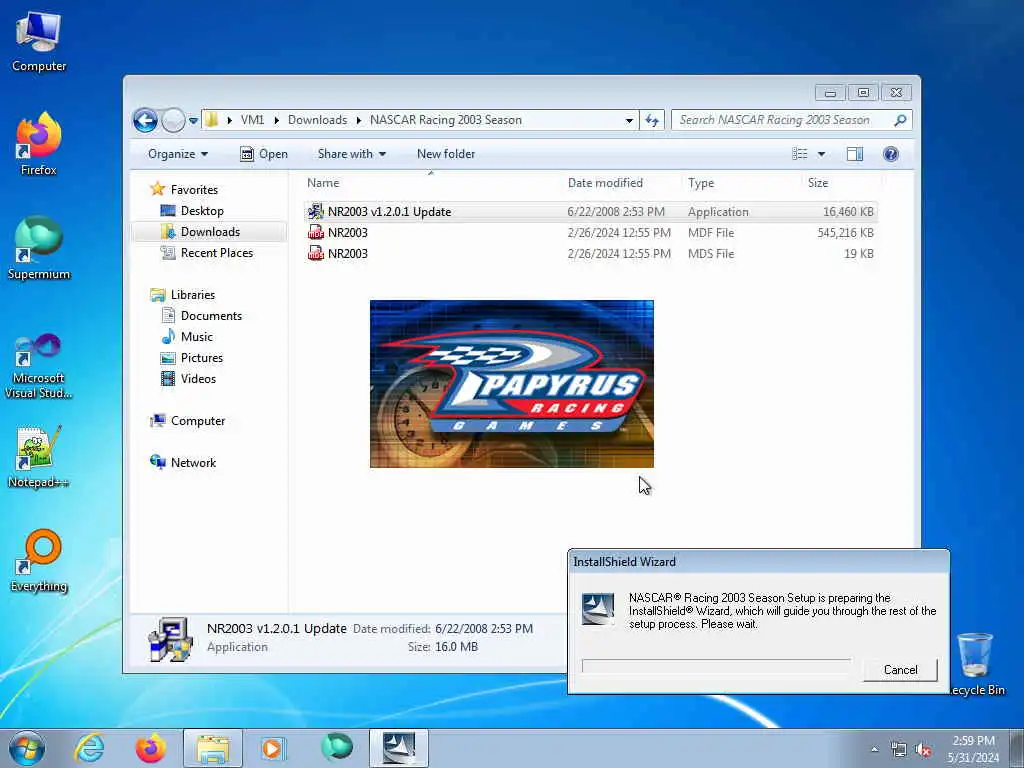1024x768 pixels.
Task: Open the More view options dropdown arrow
Action: 822,154
